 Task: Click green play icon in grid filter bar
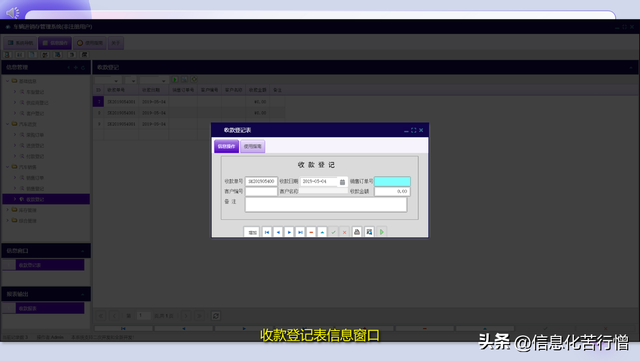click(x=175, y=80)
